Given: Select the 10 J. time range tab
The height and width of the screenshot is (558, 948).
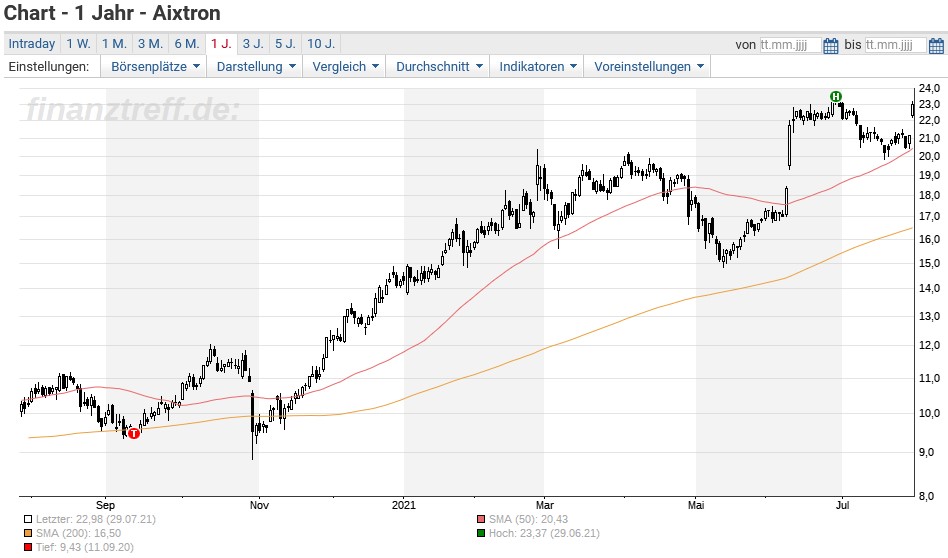Looking at the screenshot, I should tap(320, 44).
